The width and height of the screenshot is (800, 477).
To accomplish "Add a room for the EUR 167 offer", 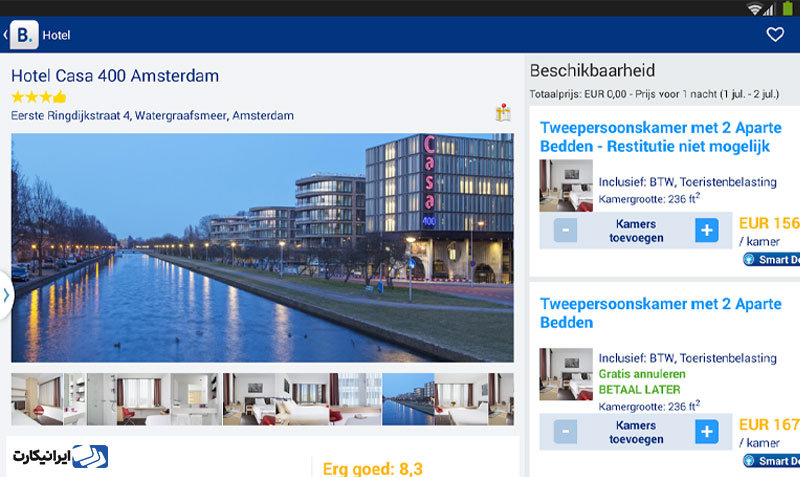I will (707, 432).
